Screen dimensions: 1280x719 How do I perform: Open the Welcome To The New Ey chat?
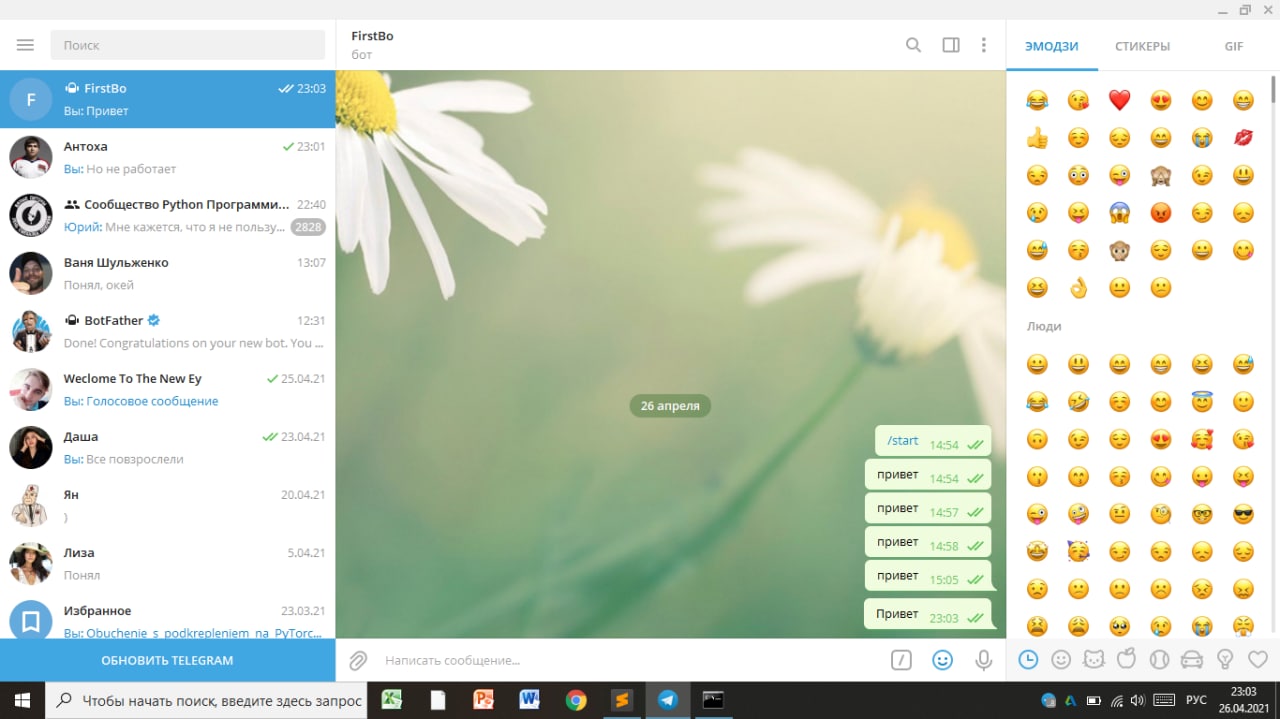click(168, 389)
